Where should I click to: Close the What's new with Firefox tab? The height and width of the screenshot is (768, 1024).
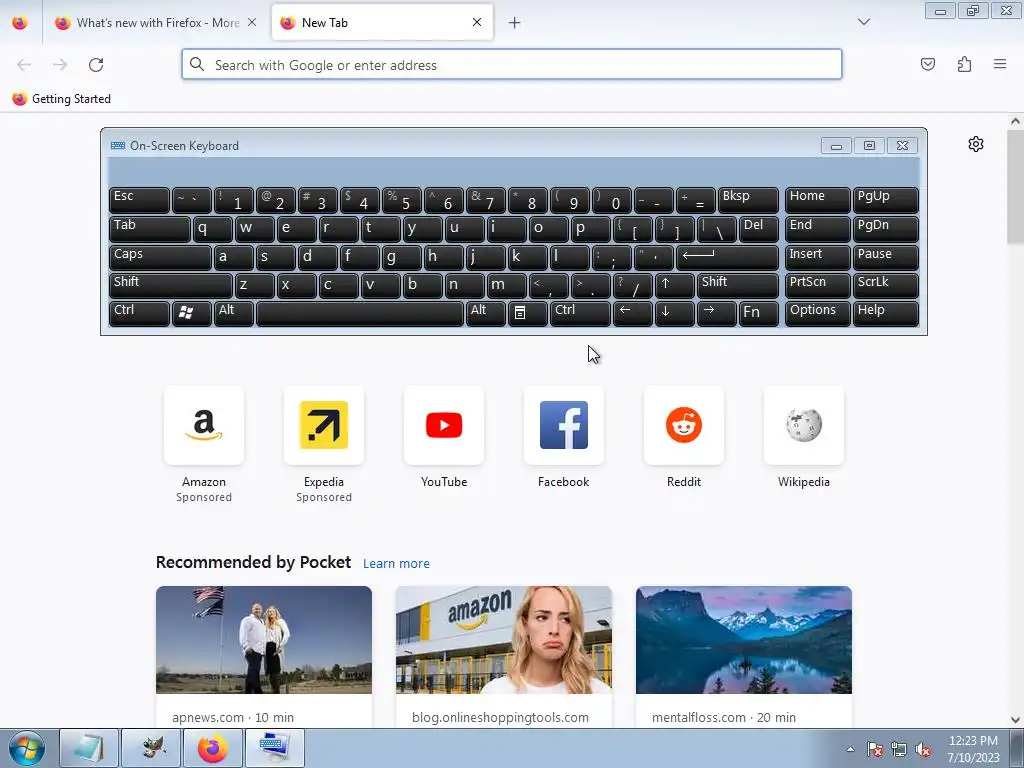(x=252, y=22)
